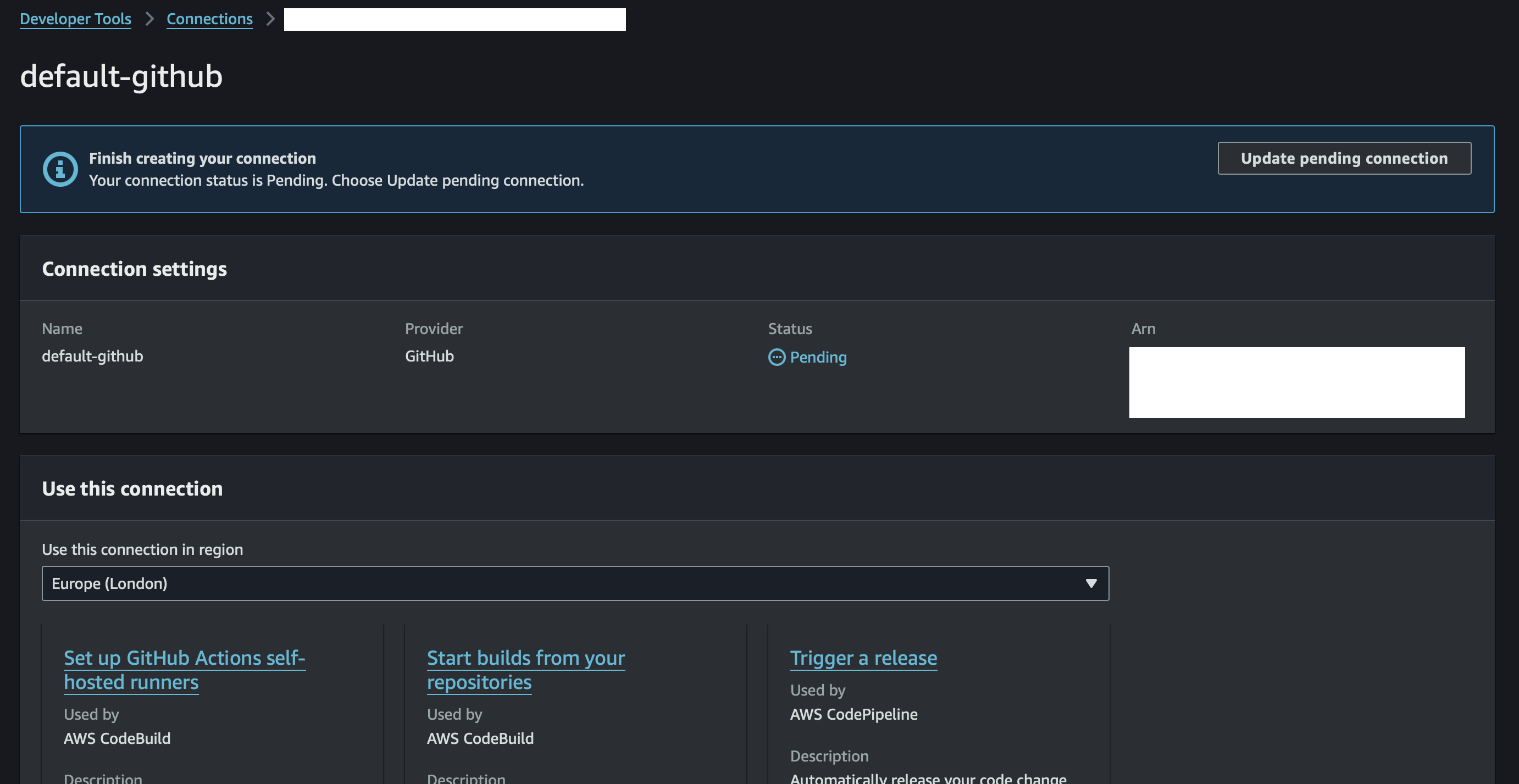Screen dimensions: 1519x784
Task: Click the default-github name value
Action: (92, 356)
